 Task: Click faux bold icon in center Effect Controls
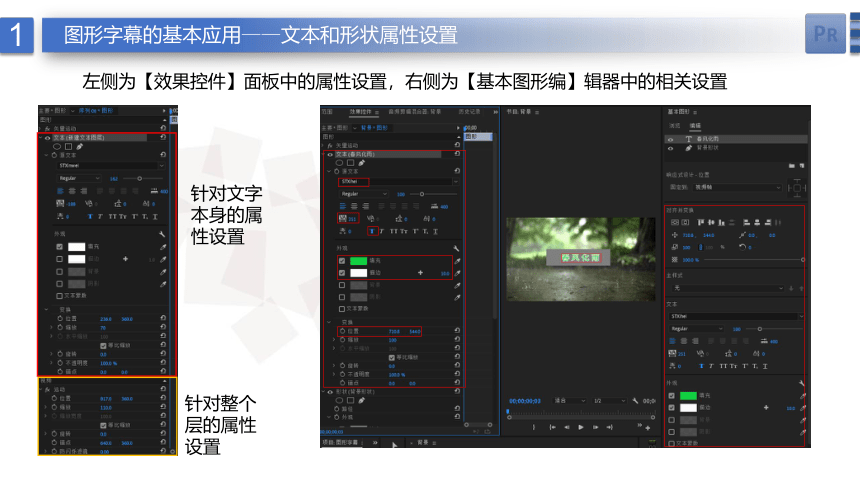372,231
